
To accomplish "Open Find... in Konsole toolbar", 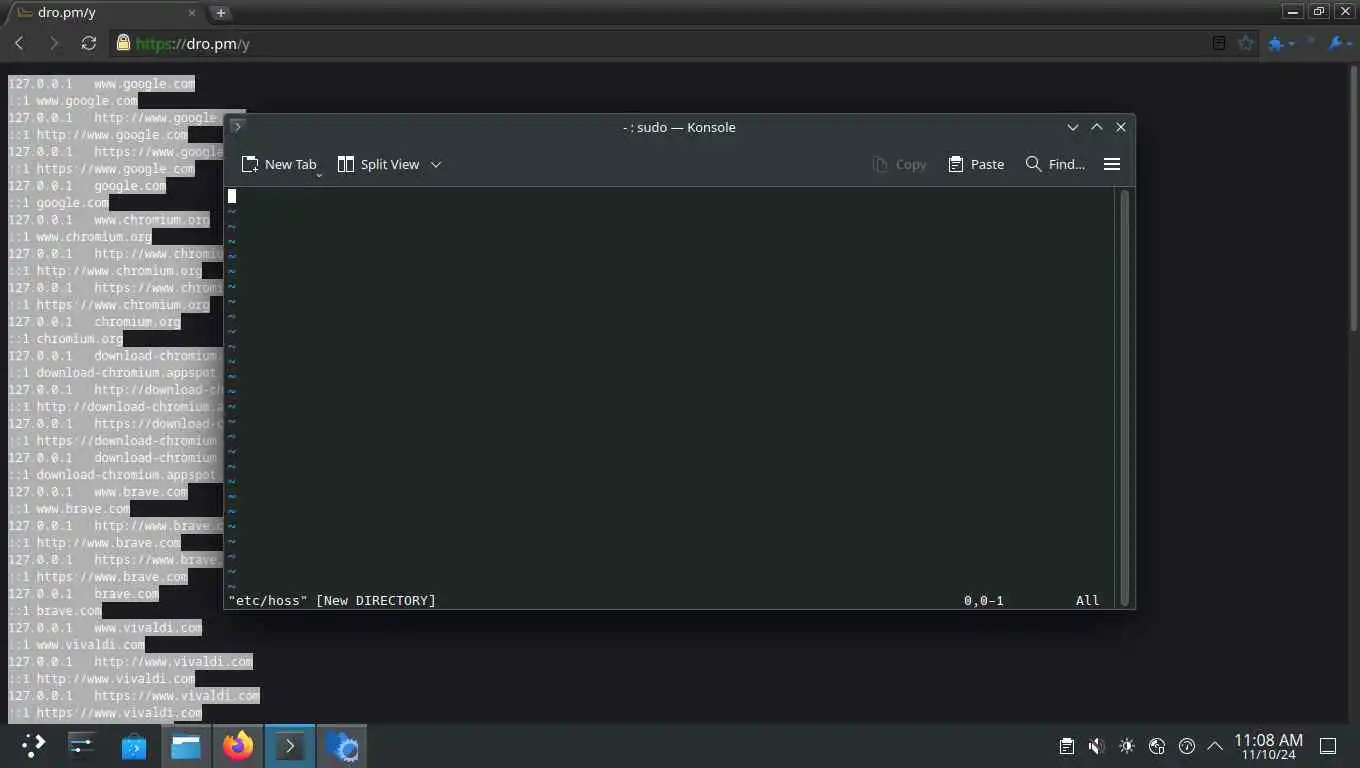I will [x=1055, y=164].
